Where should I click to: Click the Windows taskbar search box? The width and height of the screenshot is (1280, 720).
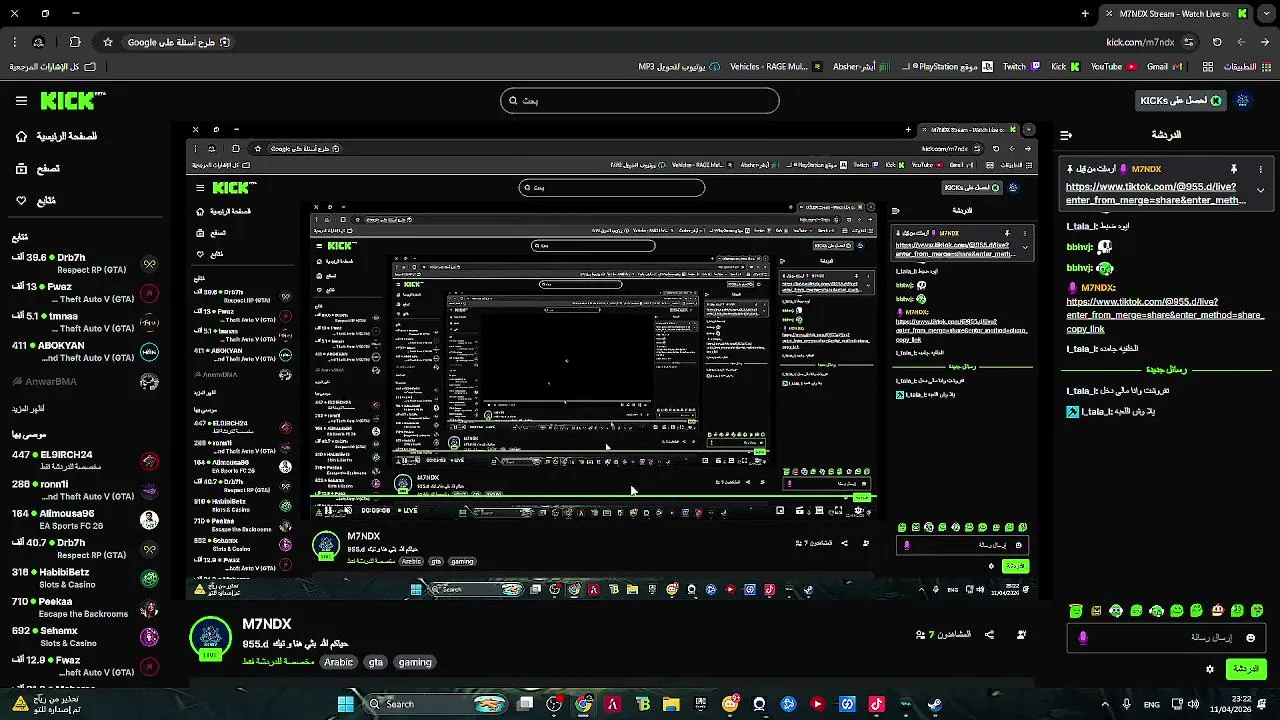[x=436, y=704]
